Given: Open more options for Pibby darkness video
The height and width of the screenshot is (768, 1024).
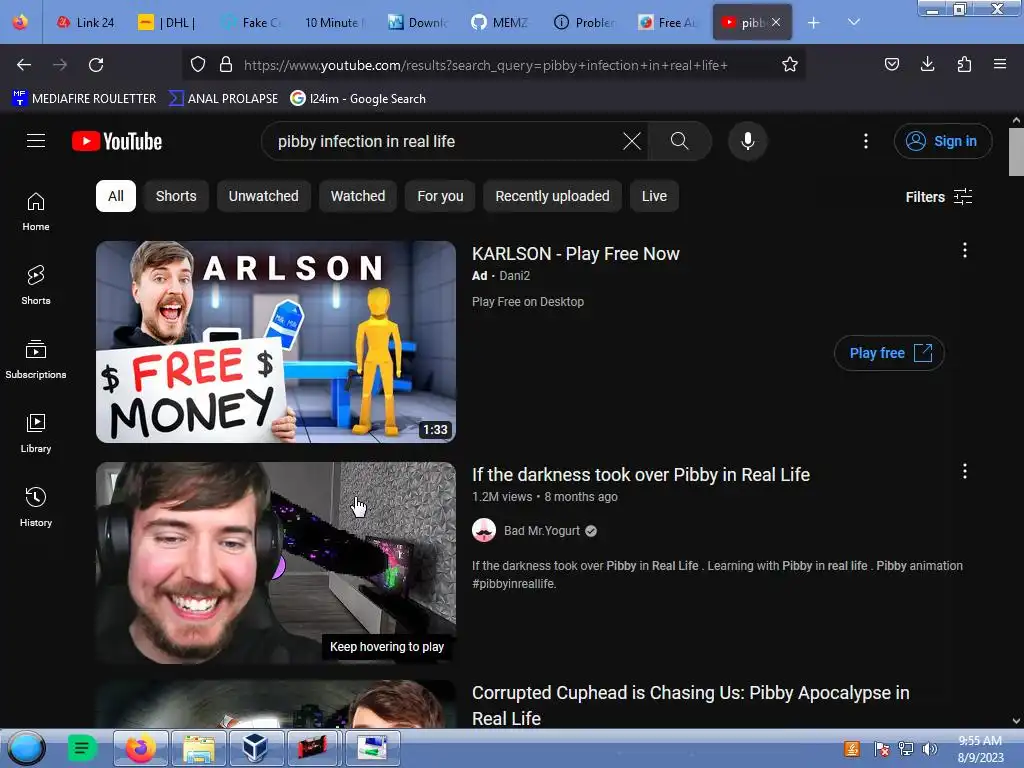Looking at the screenshot, I should tap(965, 472).
